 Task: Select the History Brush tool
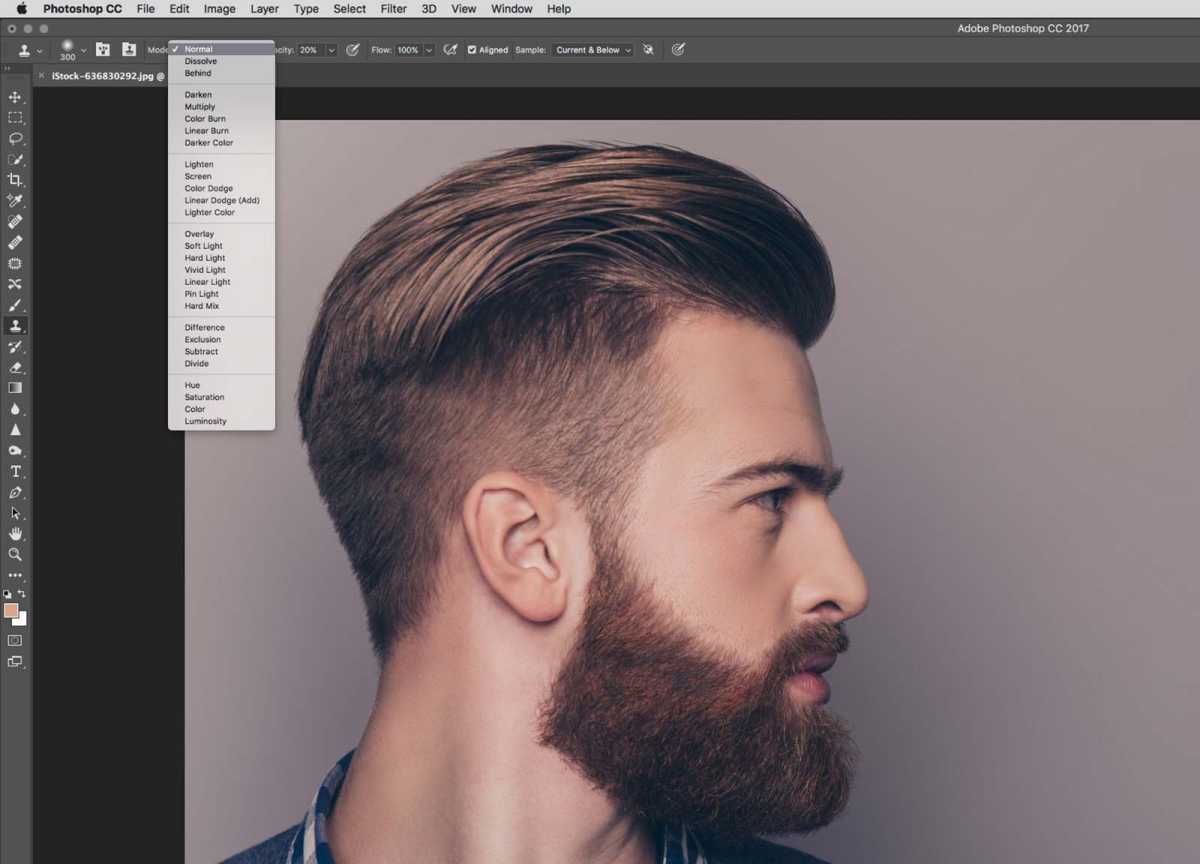tap(15, 346)
